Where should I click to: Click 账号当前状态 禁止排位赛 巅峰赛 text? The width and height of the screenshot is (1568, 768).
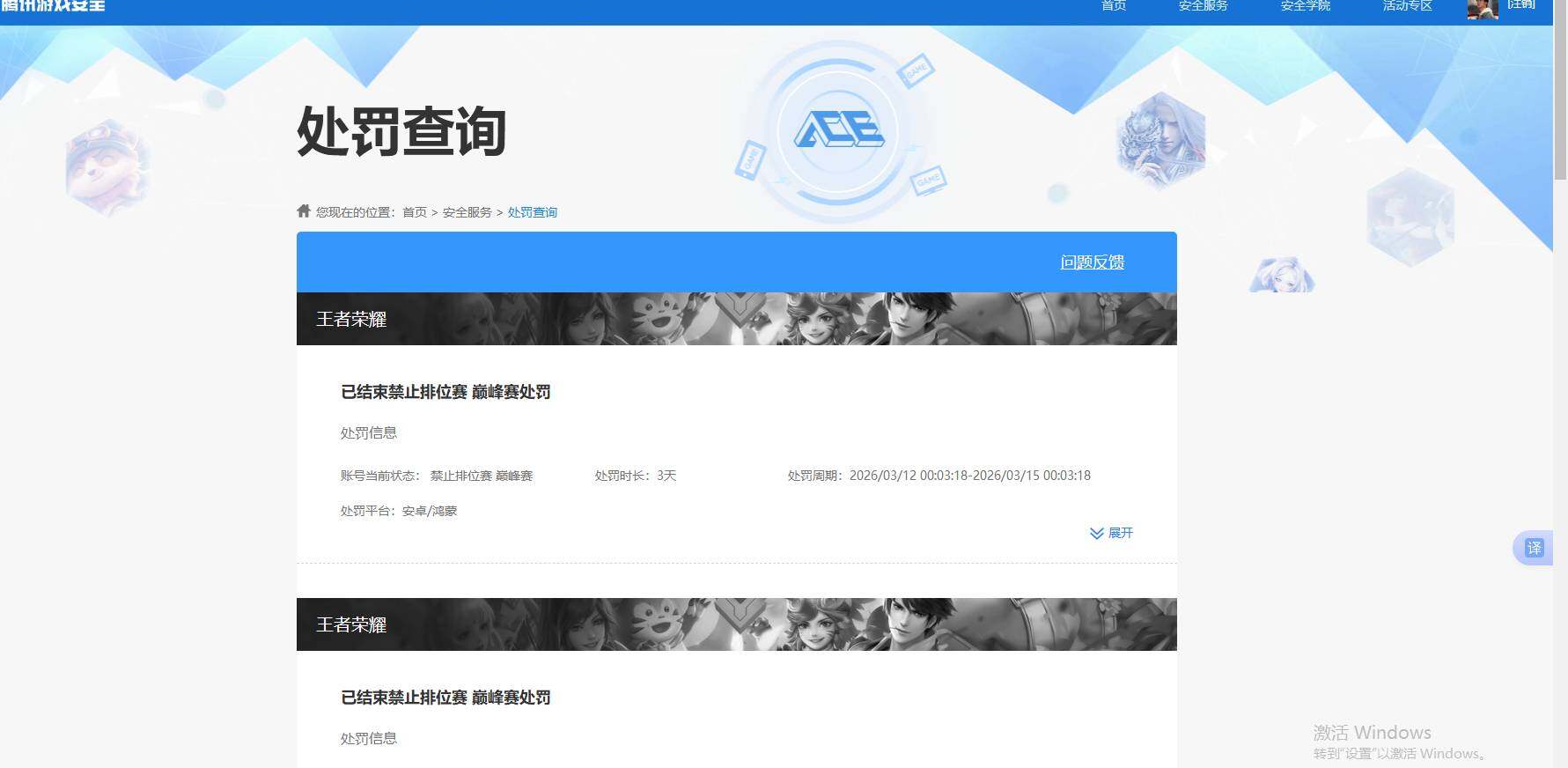[437, 476]
